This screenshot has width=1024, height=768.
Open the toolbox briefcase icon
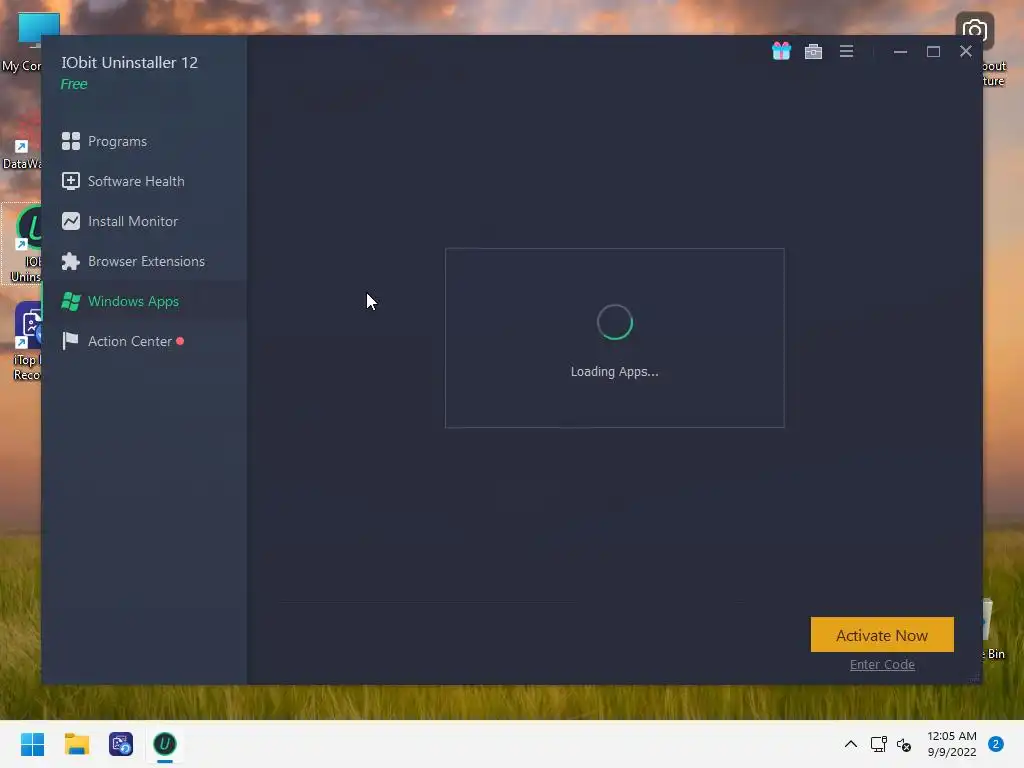813,52
